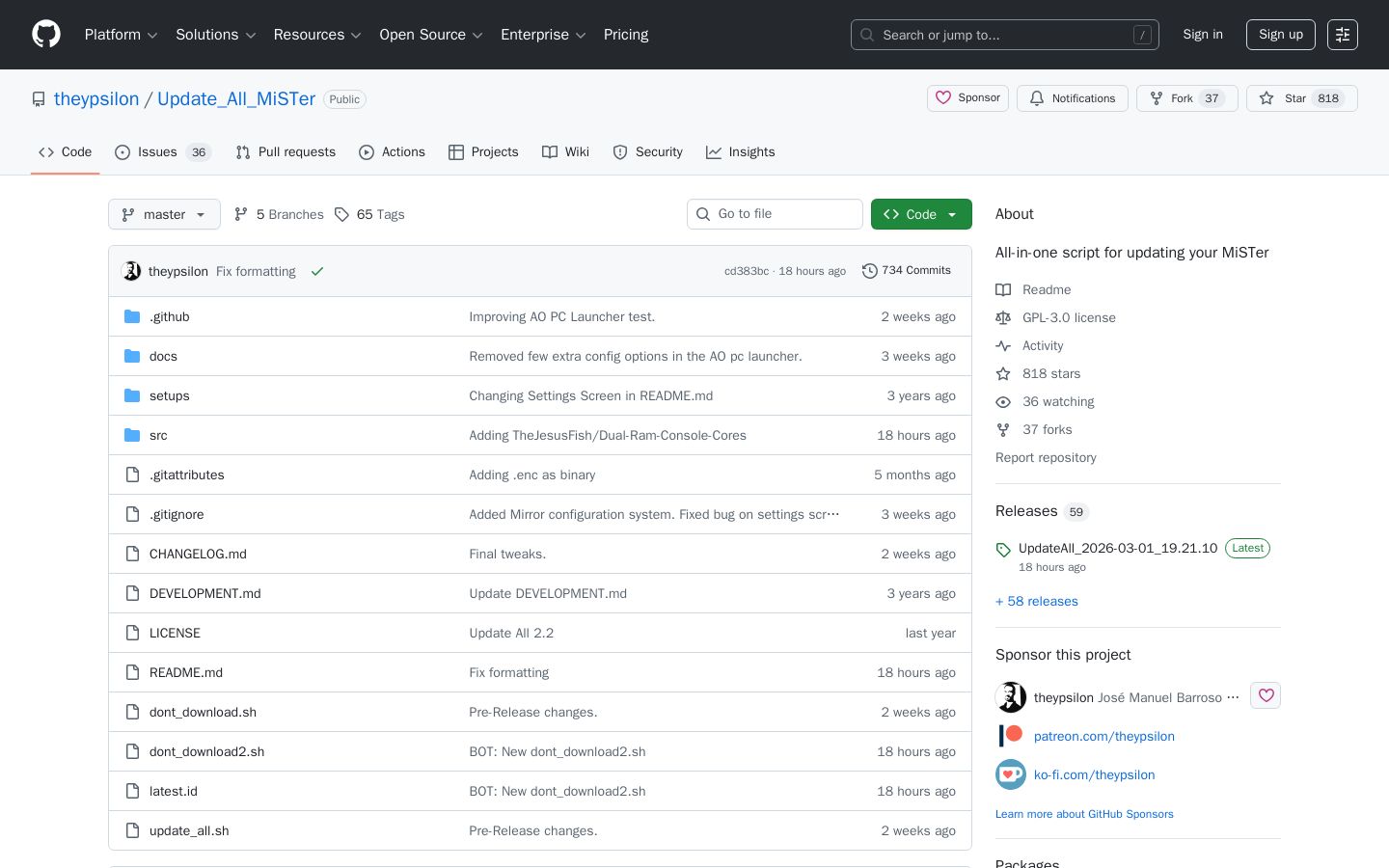Click the heart sponsor button beside theypsilon
Image resolution: width=1389 pixels, height=868 pixels.
(1266, 695)
